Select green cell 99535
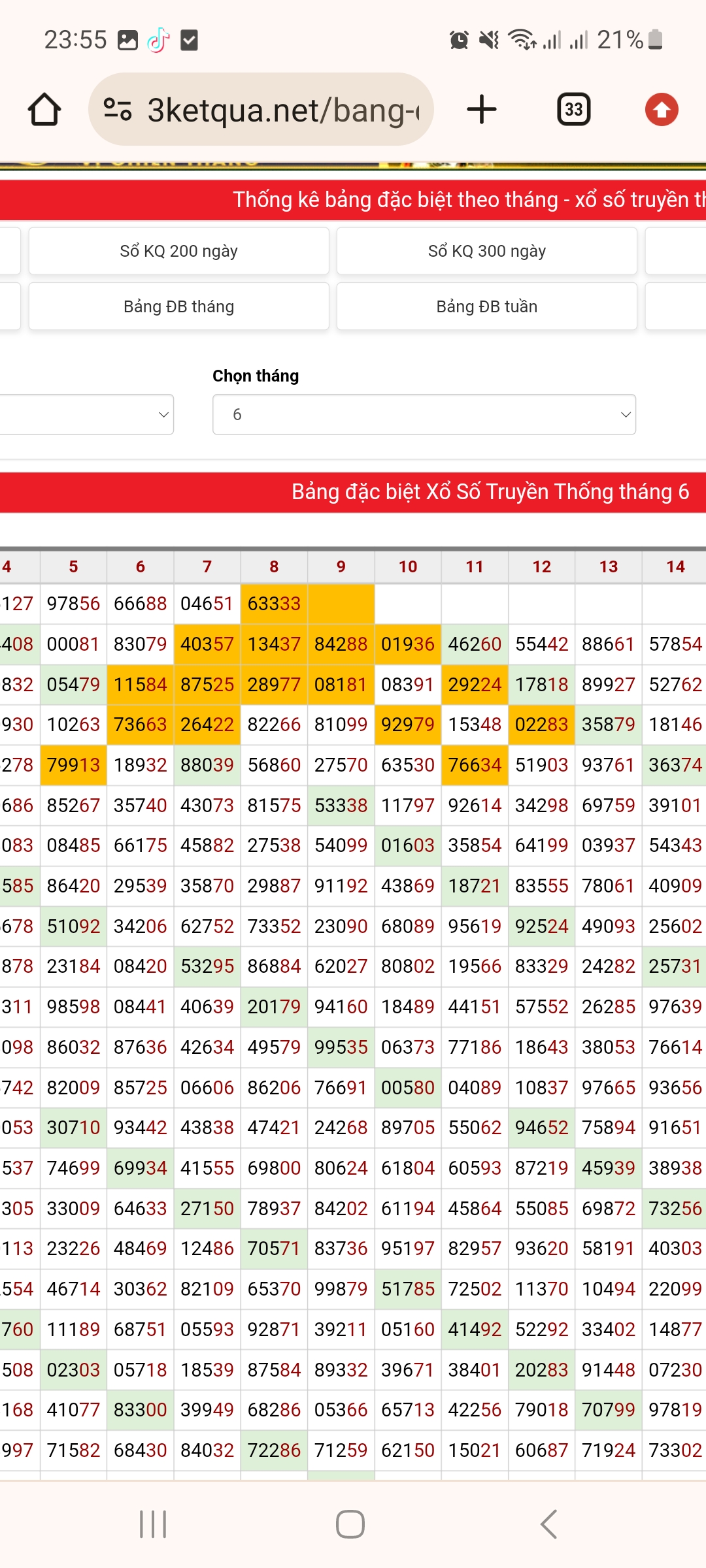The width and height of the screenshot is (706, 1568). pyautogui.click(x=341, y=1047)
